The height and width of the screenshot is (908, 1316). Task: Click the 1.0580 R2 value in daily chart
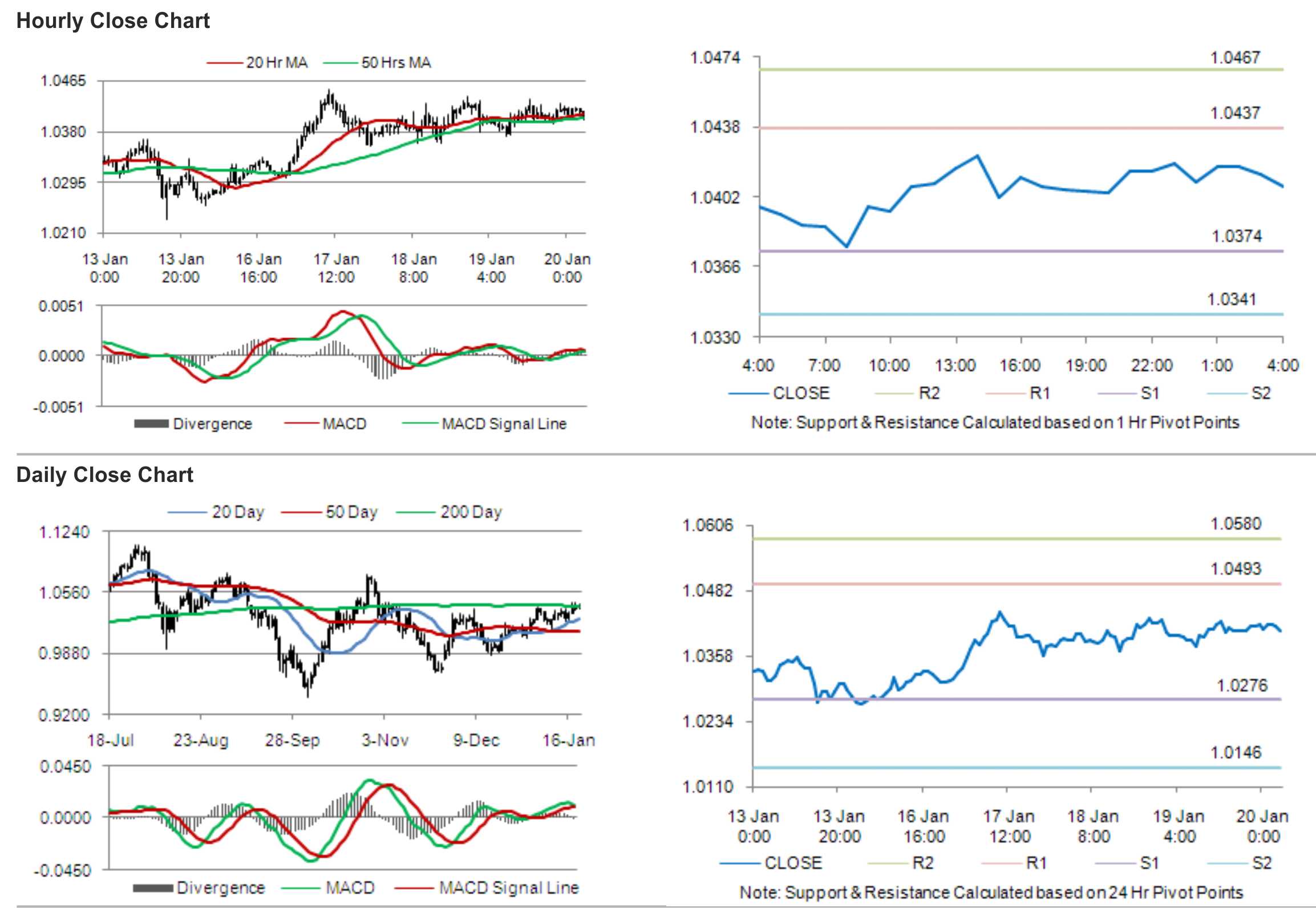[1236, 524]
